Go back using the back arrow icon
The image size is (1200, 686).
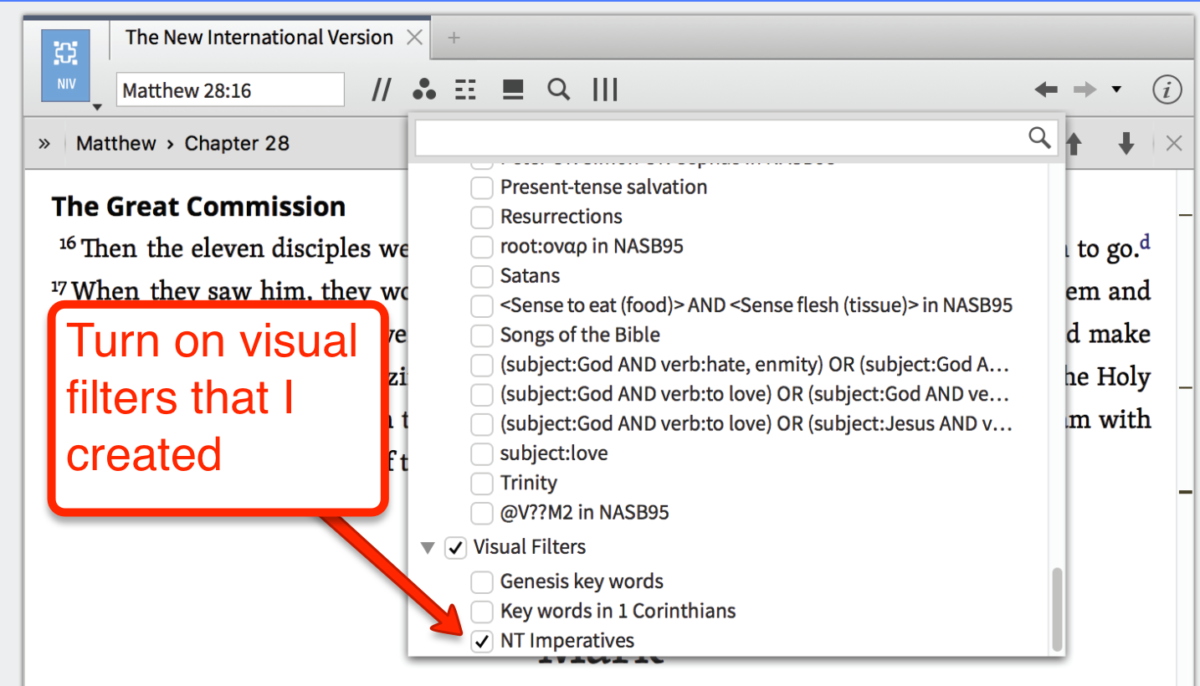(1046, 89)
